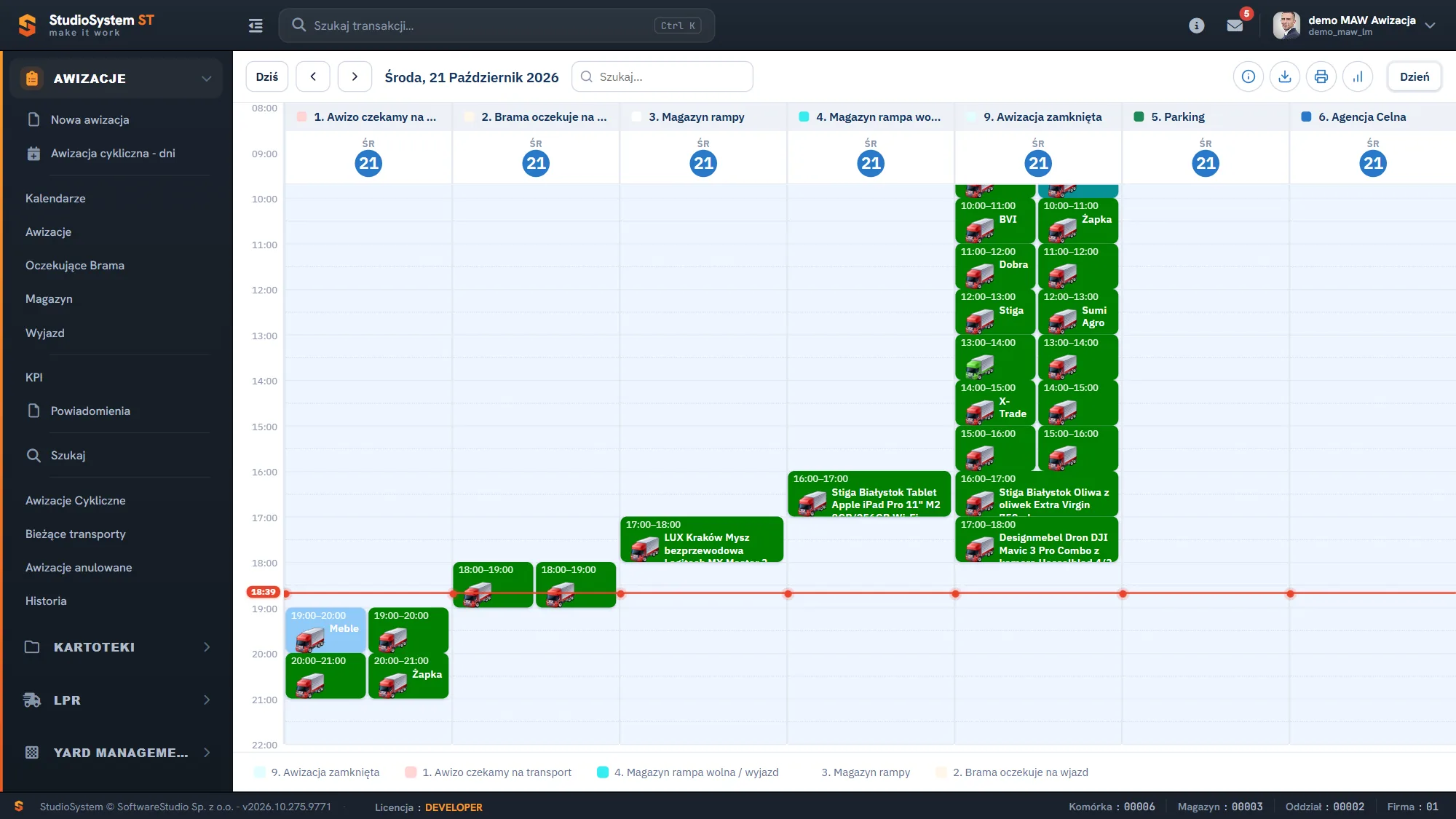1456x819 pixels.
Task: Open the 16:00–17:00 Stiga Białystok Tablet event
Action: [869, 494]
